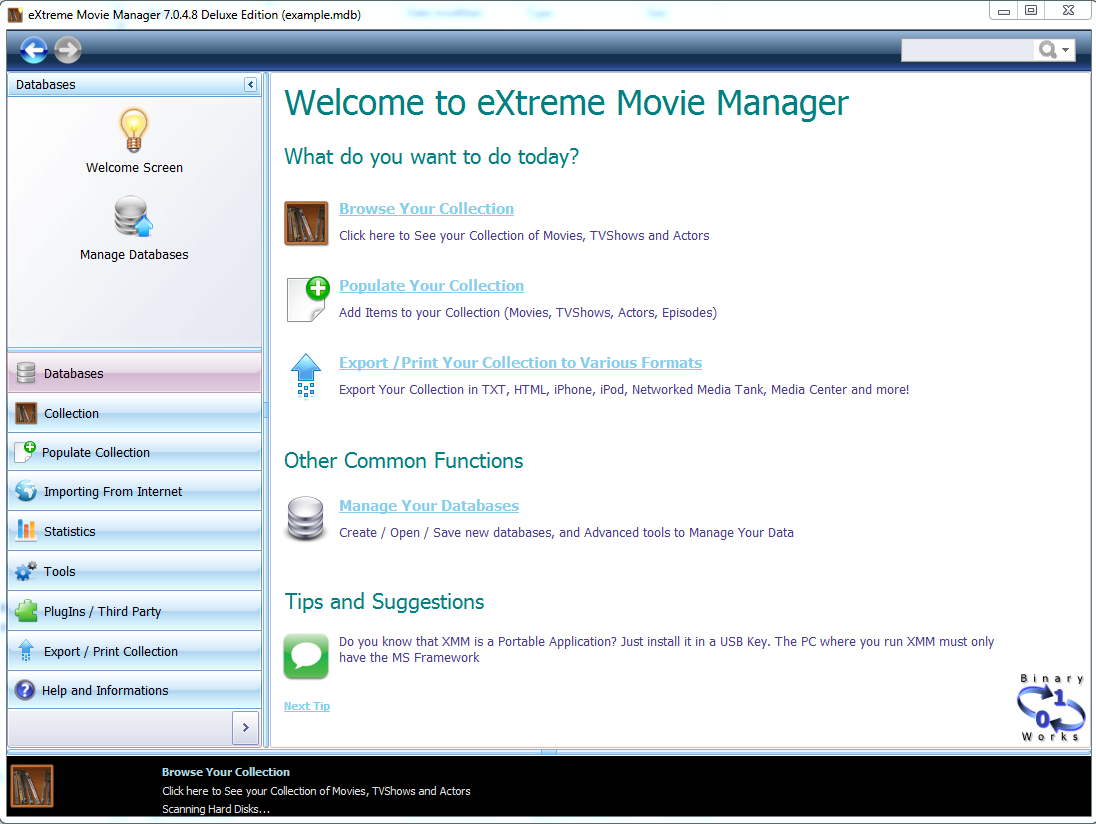Click the blue export arrow icon in welcome pane
Screen dimensions: 1096x824
click(x=305, y=375)
